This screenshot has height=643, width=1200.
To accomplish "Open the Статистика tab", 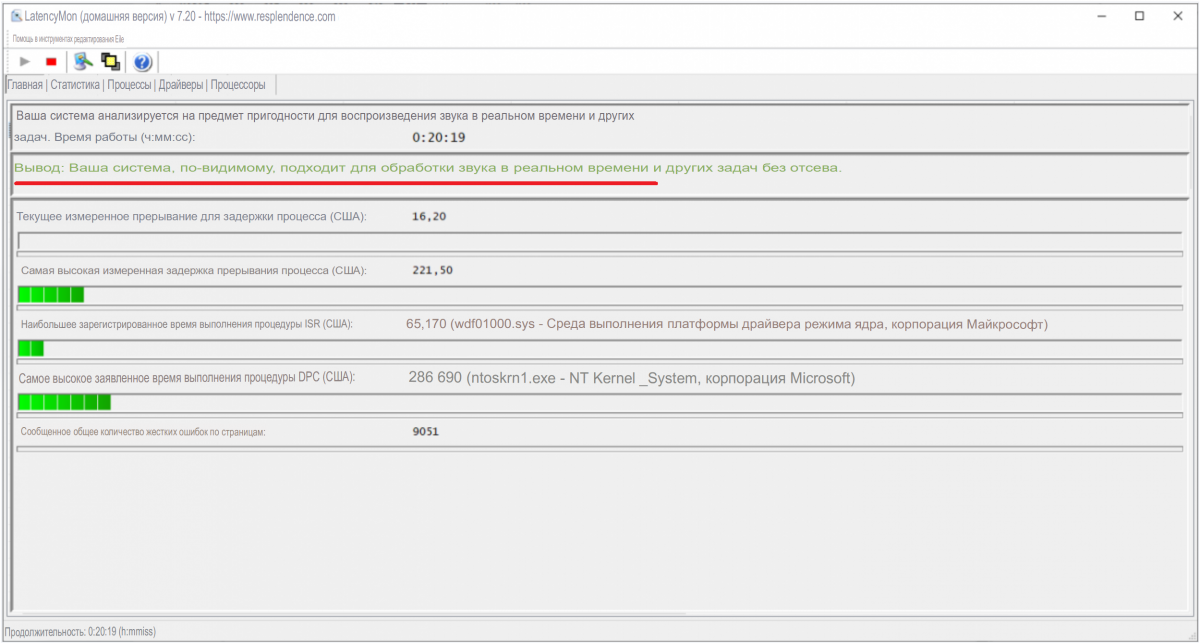I will click(x=75, y=85).
